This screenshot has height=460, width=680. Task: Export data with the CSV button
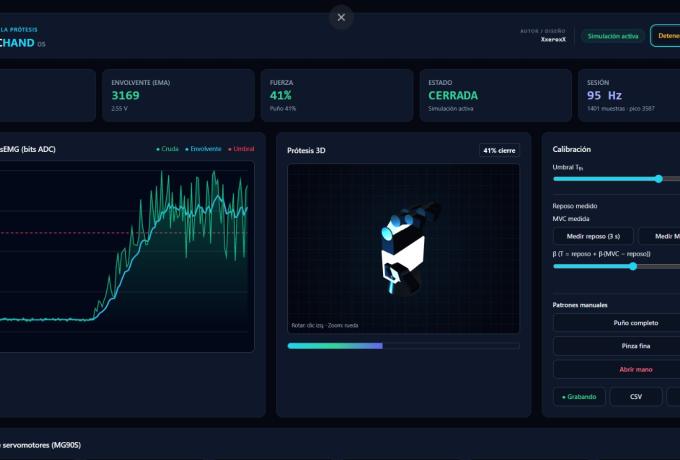(636, 397)
